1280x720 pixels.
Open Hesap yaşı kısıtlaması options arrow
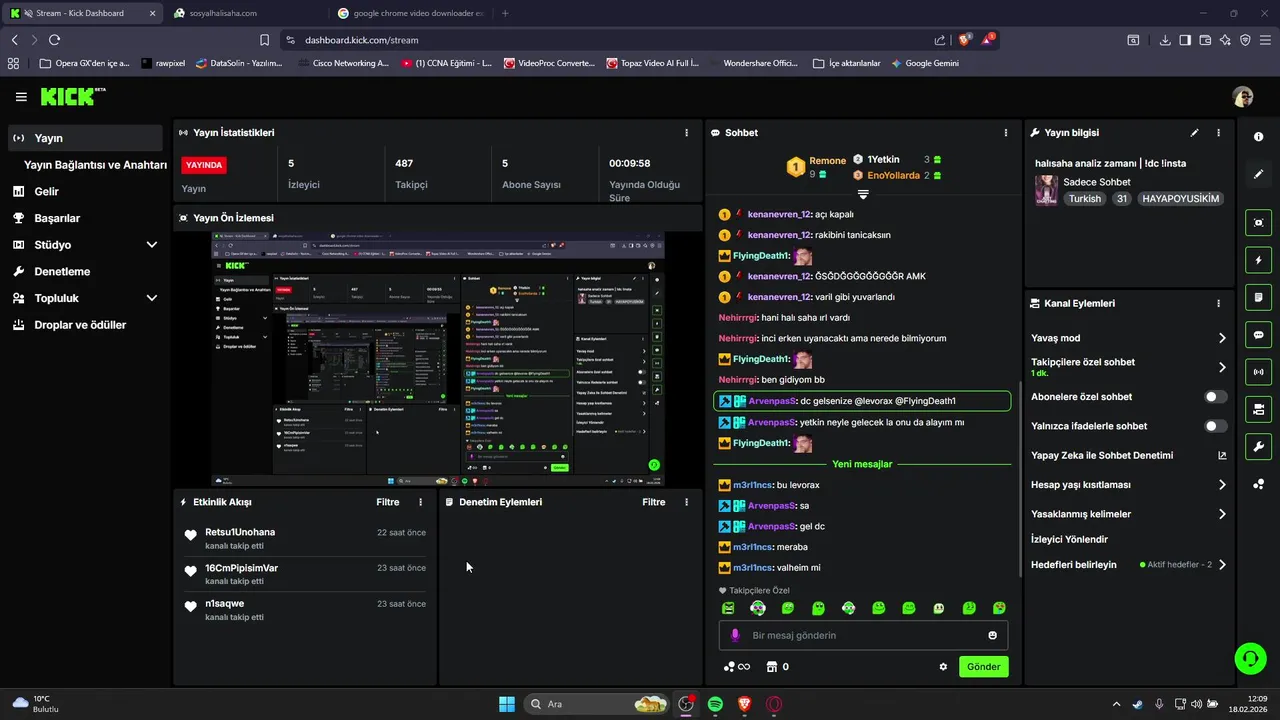1222,485
